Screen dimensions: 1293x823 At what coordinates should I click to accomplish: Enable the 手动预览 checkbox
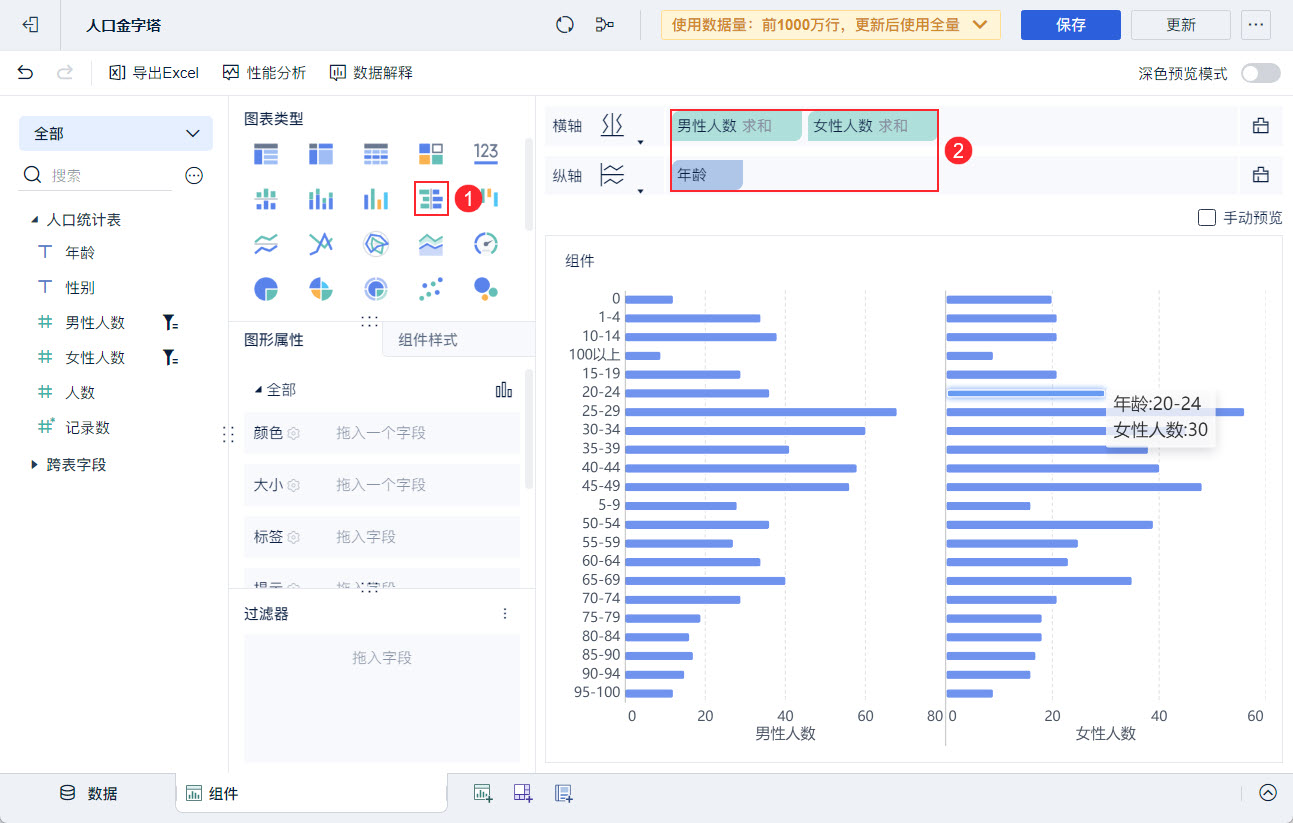point(1206,217)
